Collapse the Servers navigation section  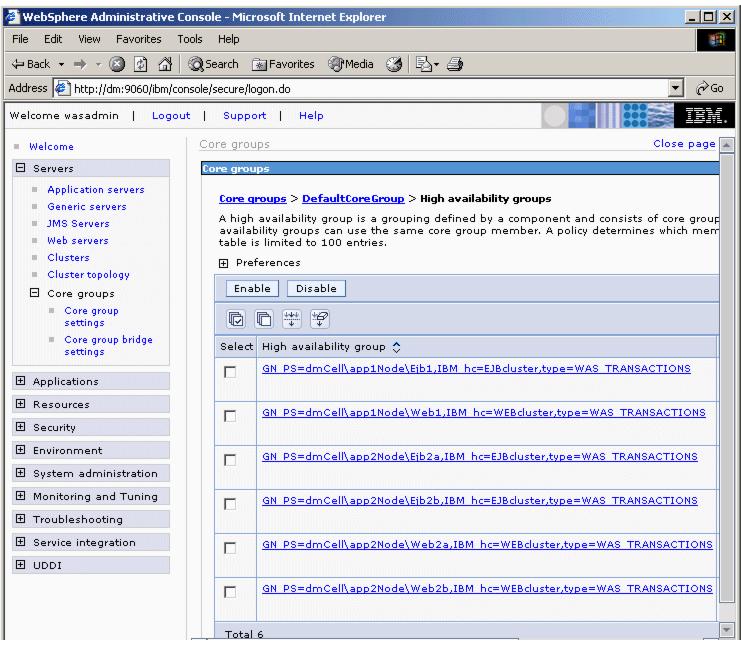pyautogui.click(x=20, y=168)
